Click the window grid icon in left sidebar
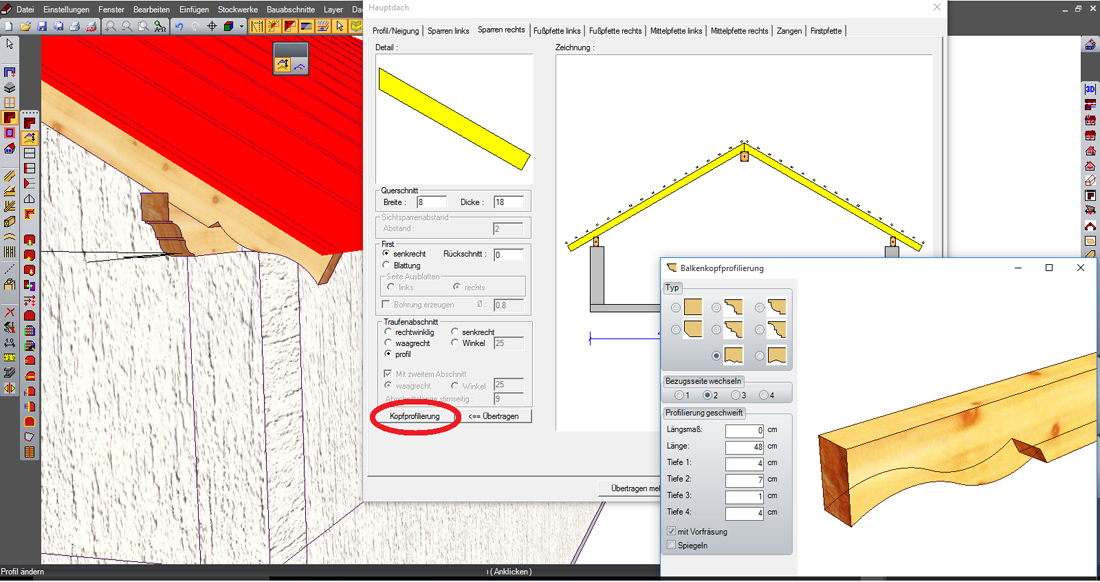 coord(10,102)
